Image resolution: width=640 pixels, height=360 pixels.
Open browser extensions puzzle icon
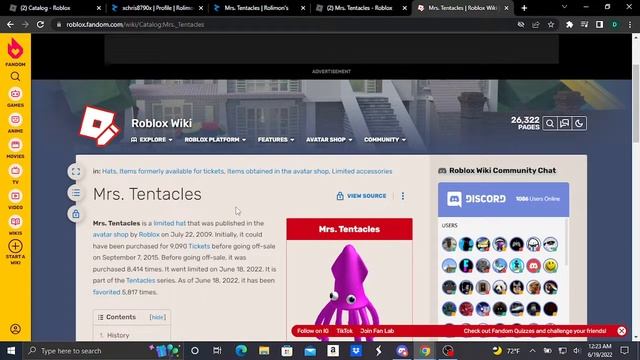point(569,24)
